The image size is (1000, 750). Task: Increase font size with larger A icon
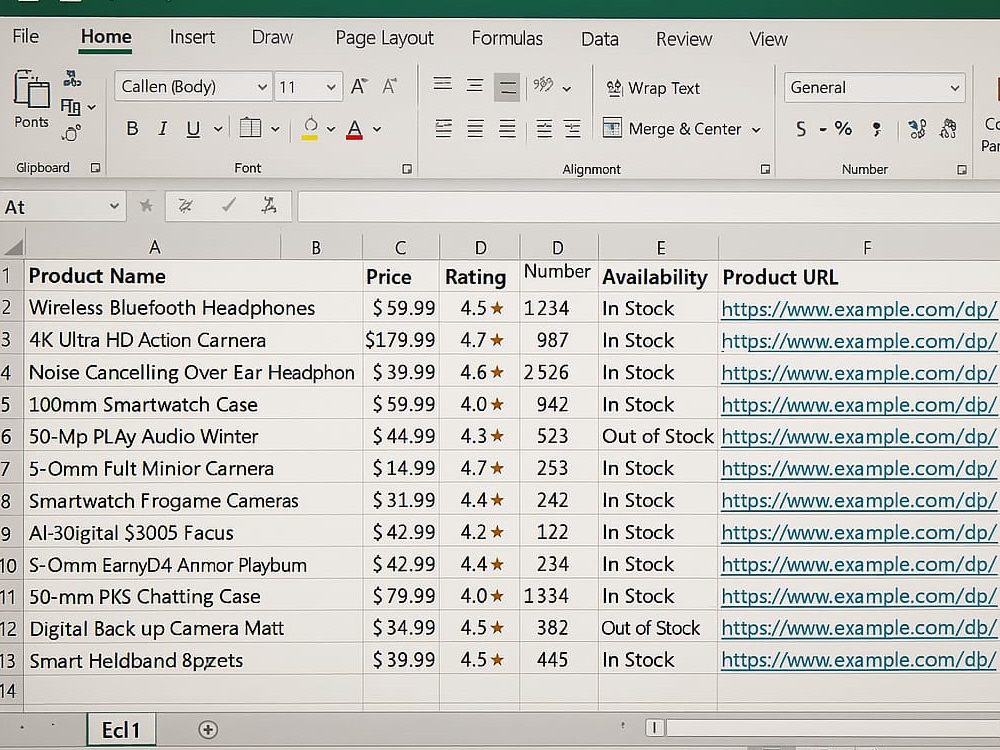359,86
